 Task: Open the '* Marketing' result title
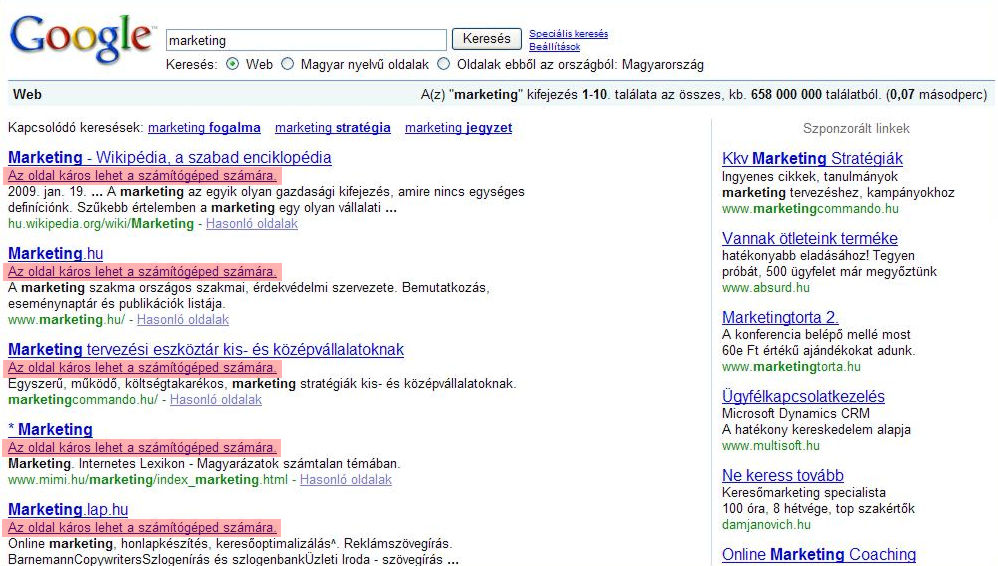click(50, 429)
